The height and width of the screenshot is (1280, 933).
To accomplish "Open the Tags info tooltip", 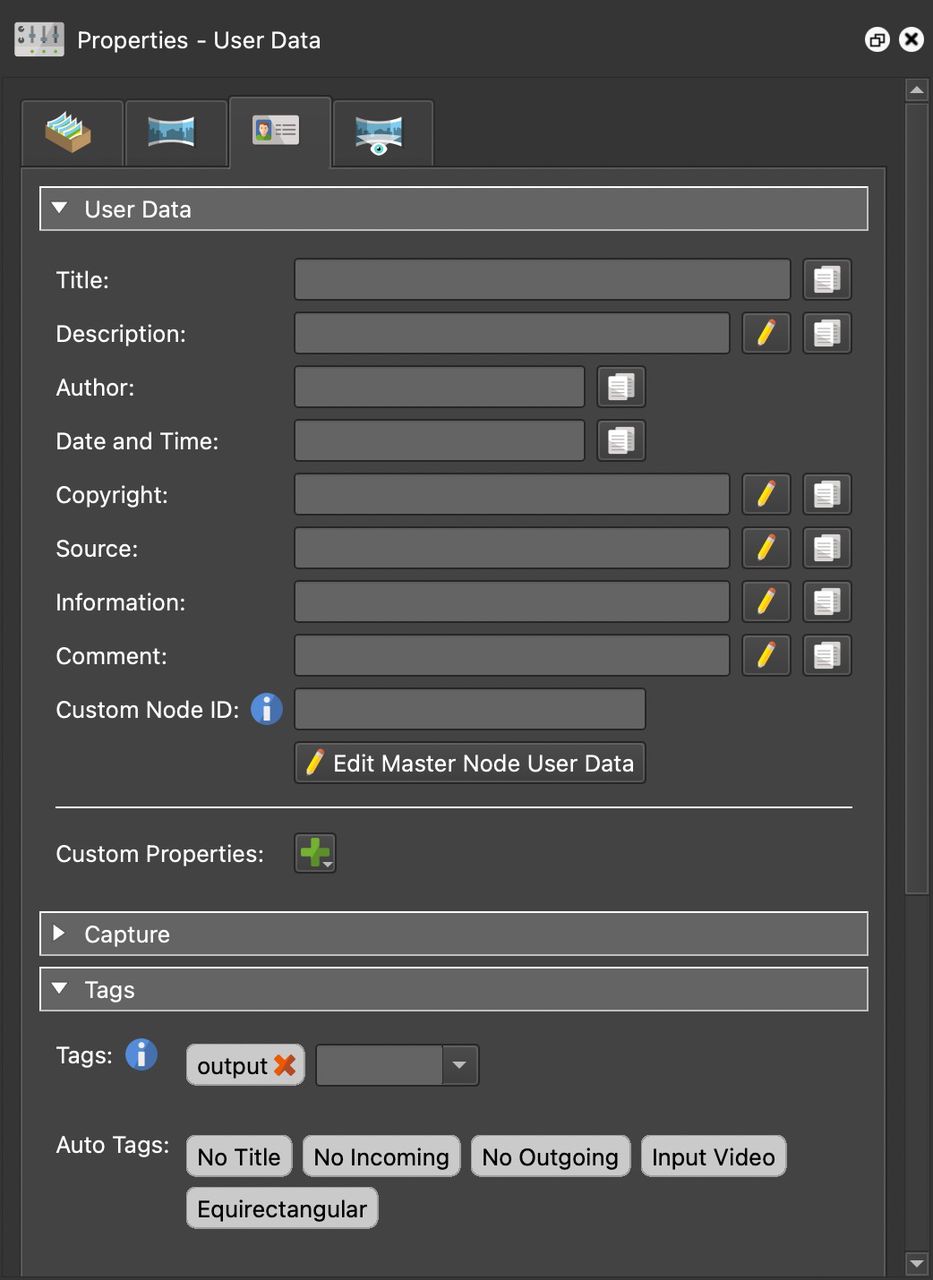I will [140, 1054].
